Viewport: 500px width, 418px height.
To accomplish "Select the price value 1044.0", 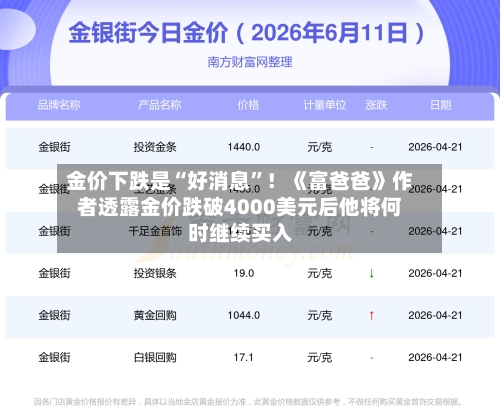I will 244,315.
